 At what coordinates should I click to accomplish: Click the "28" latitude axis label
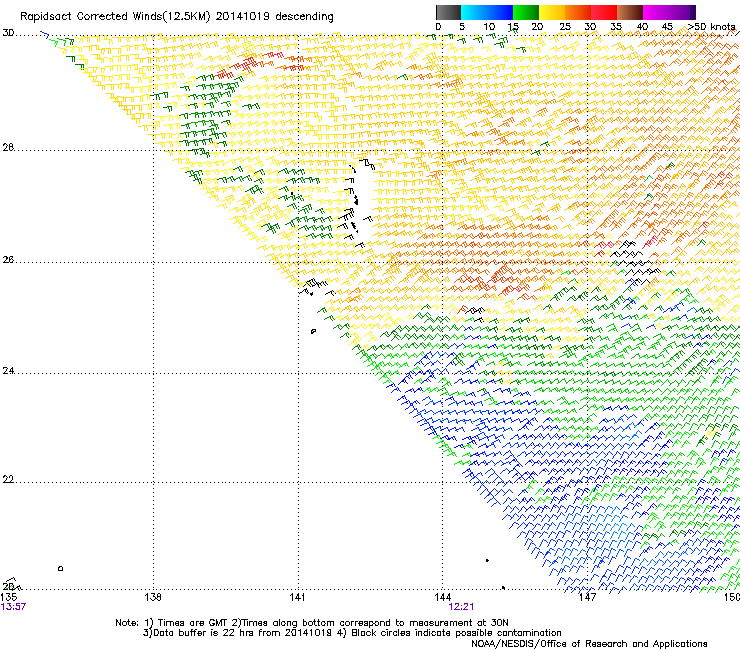pos(8,147)
